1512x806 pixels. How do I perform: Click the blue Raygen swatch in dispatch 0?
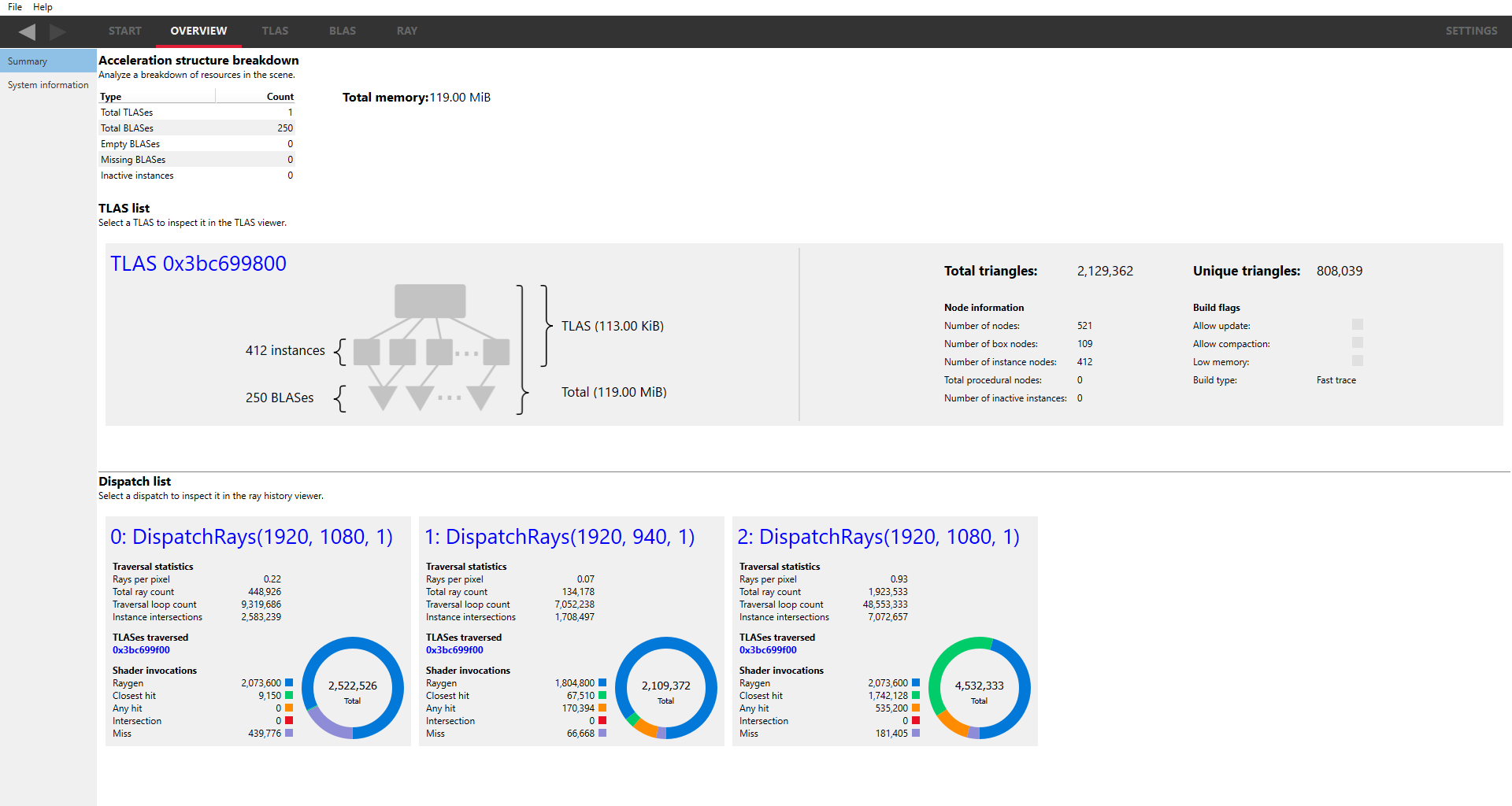[289, 683]
